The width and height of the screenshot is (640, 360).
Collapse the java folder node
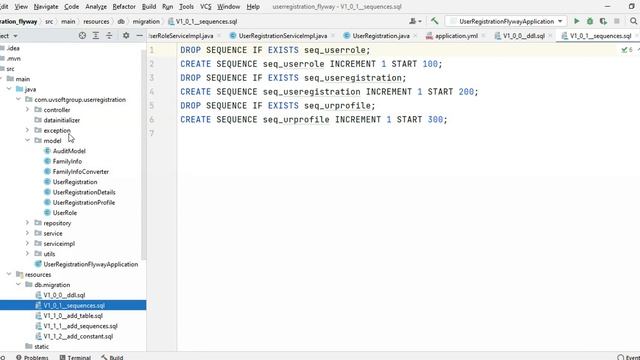(x=9, y=89)
